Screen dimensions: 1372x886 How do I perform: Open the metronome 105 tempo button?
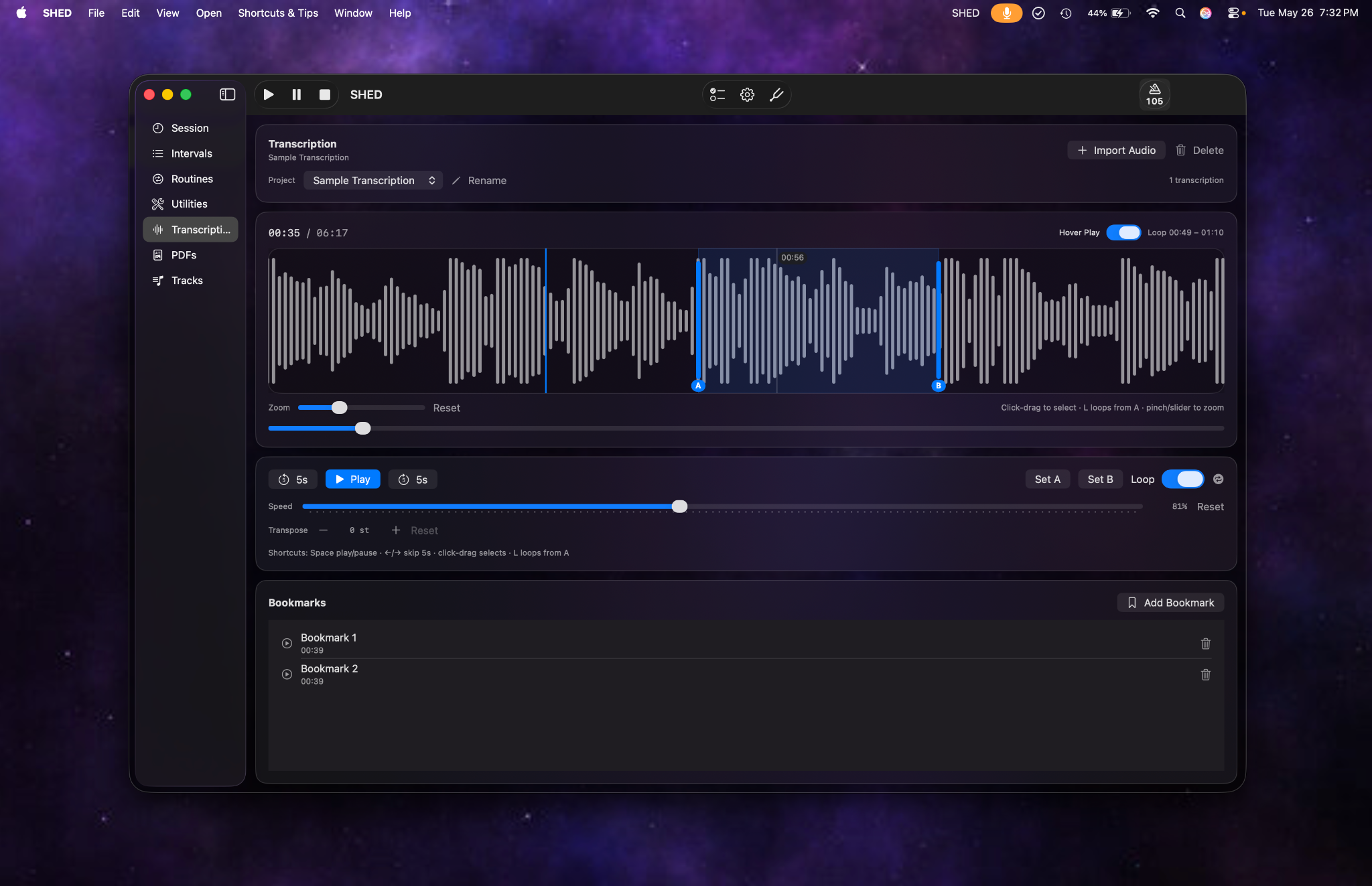tap(1154, 94)
